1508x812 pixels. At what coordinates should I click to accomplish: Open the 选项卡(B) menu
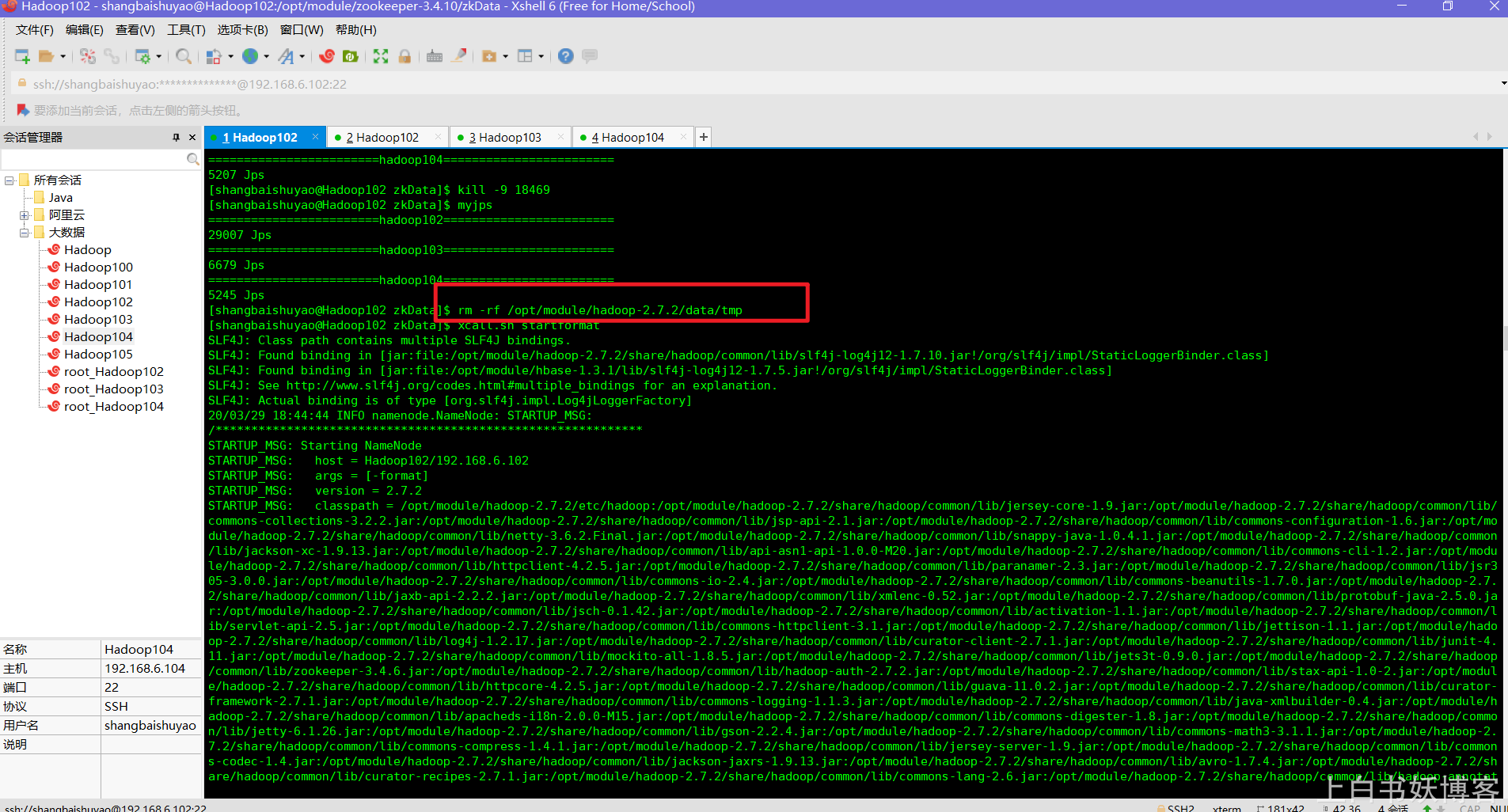[243, 30]
